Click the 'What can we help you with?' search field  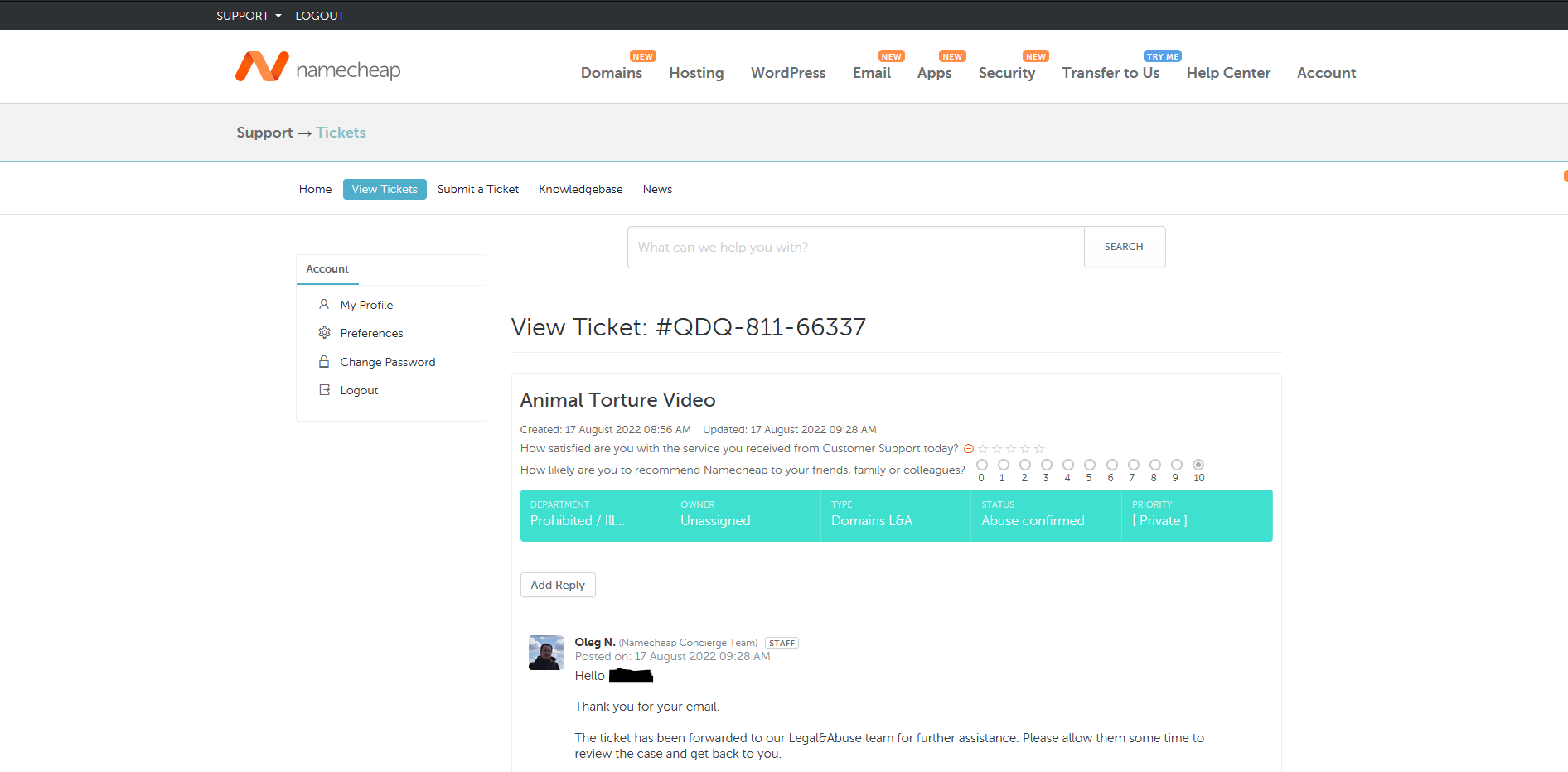[856, 247]
